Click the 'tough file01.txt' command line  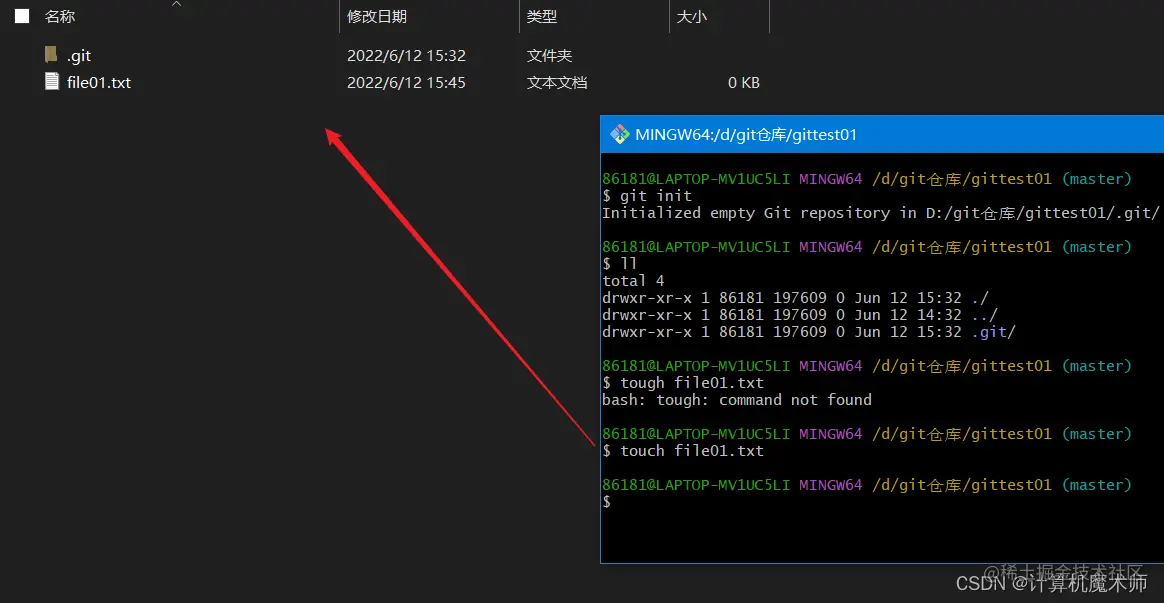click(683, 382)
